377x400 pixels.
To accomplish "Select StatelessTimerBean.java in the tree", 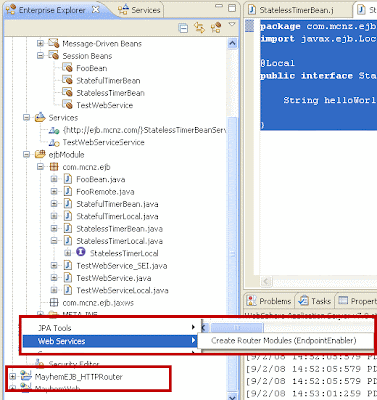I will pyautogui.click(x=119, y=229).
